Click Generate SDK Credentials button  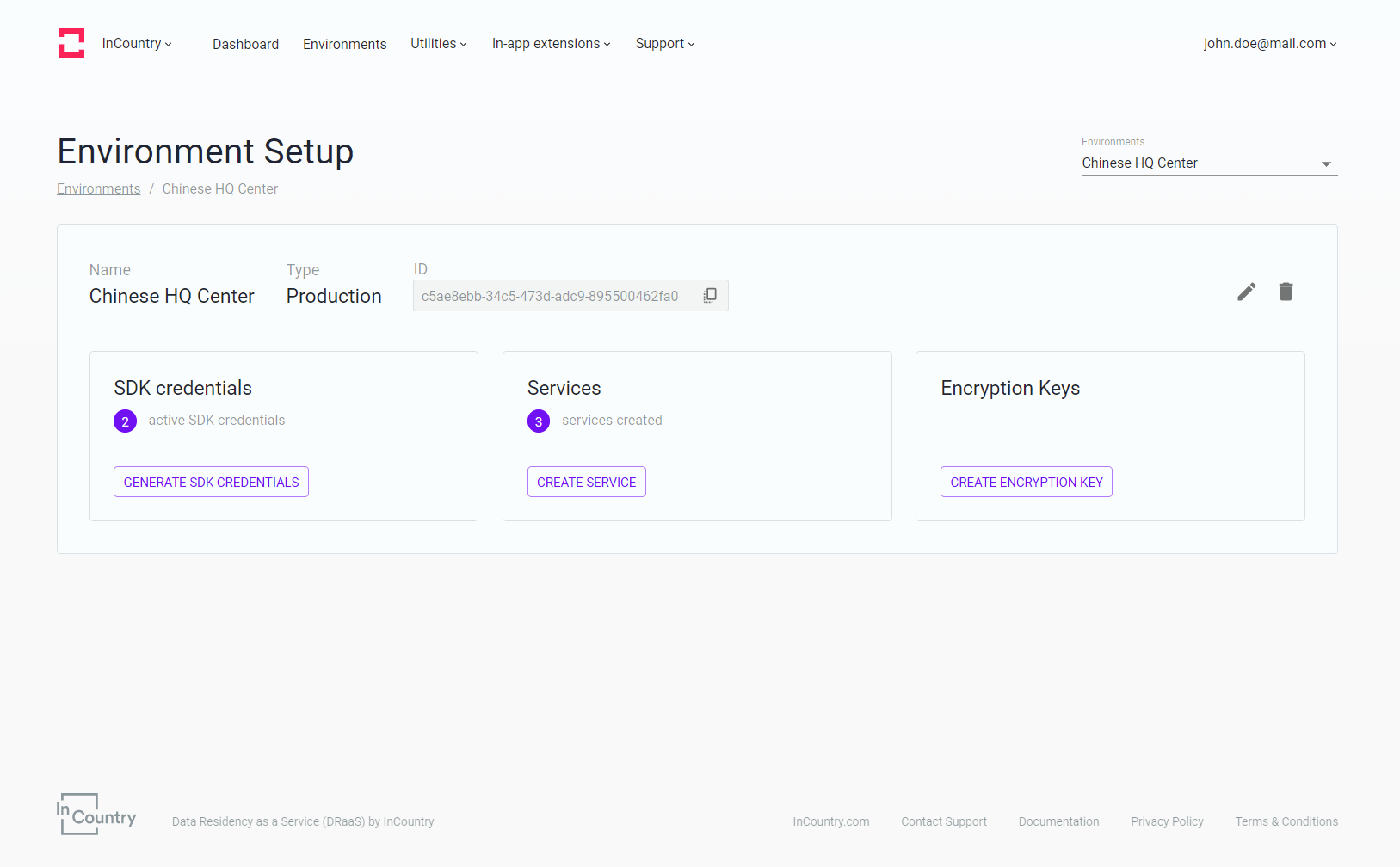point(211,482)
